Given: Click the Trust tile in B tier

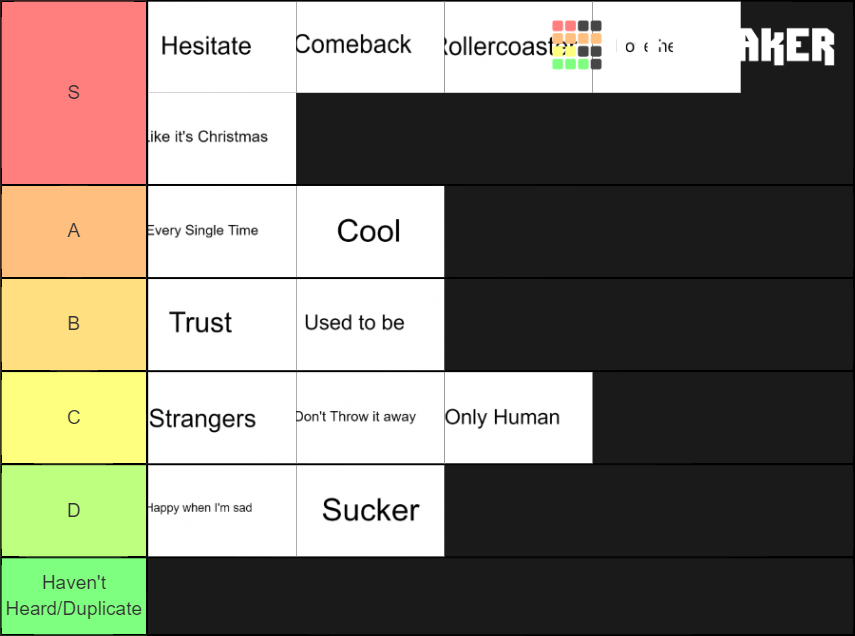Looking at the screenshot, I should click(222, 325).
